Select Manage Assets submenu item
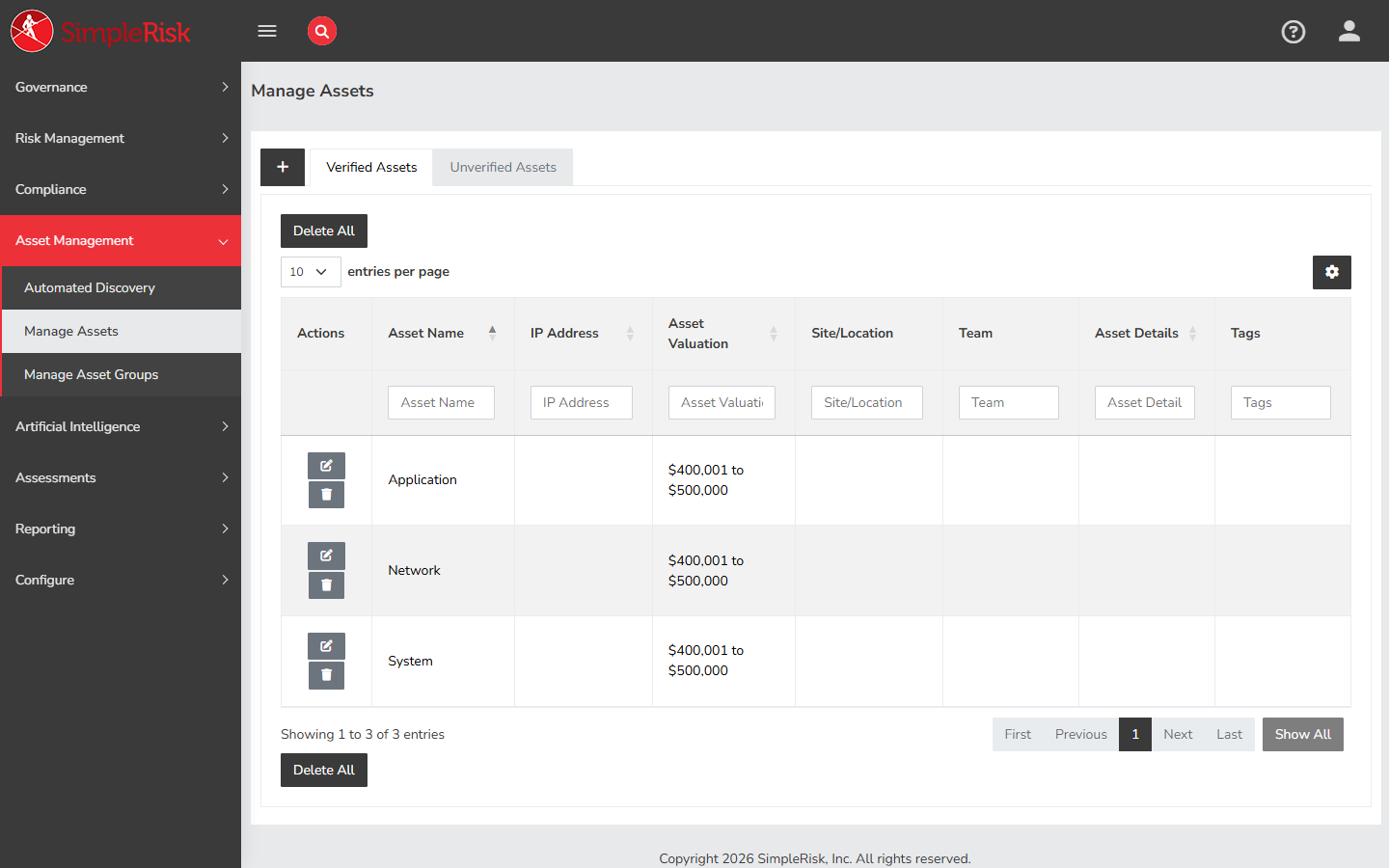 tap(122, 331)
